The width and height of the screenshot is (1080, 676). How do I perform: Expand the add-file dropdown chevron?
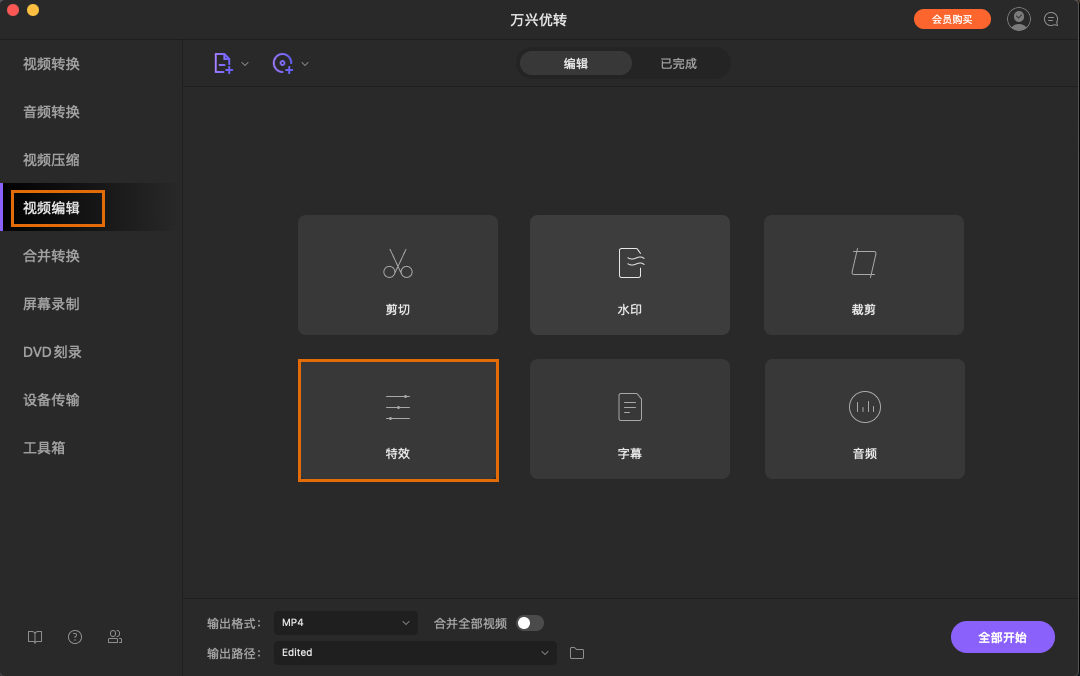pyautogui.click(x=245, y=63)
